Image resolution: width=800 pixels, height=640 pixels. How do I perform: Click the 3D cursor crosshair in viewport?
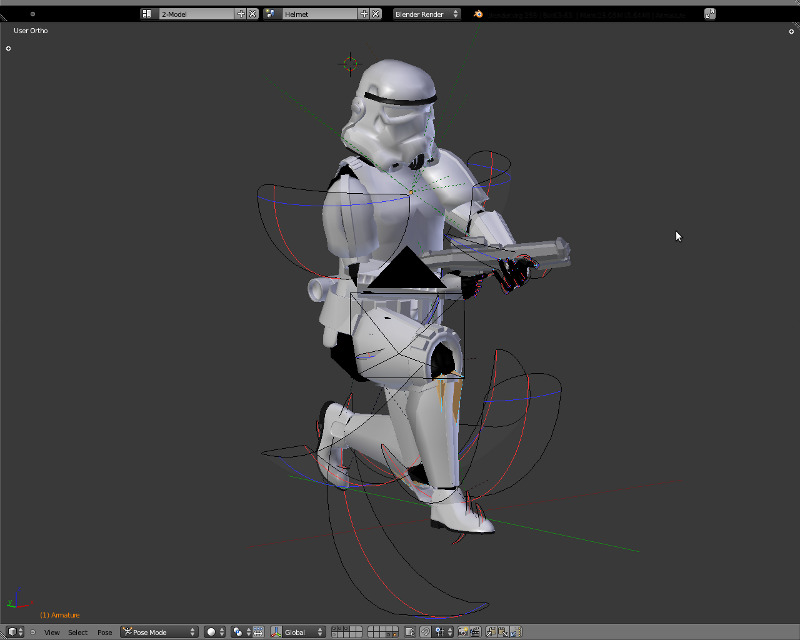pos(351,64)
